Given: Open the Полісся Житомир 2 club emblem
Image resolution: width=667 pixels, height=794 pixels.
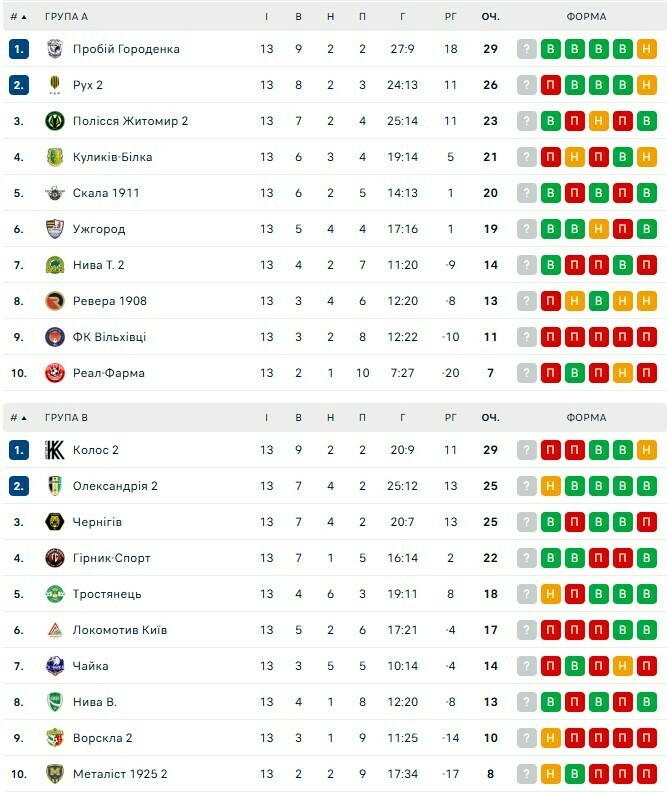Looking at the screenshot, I should [55, 121].
